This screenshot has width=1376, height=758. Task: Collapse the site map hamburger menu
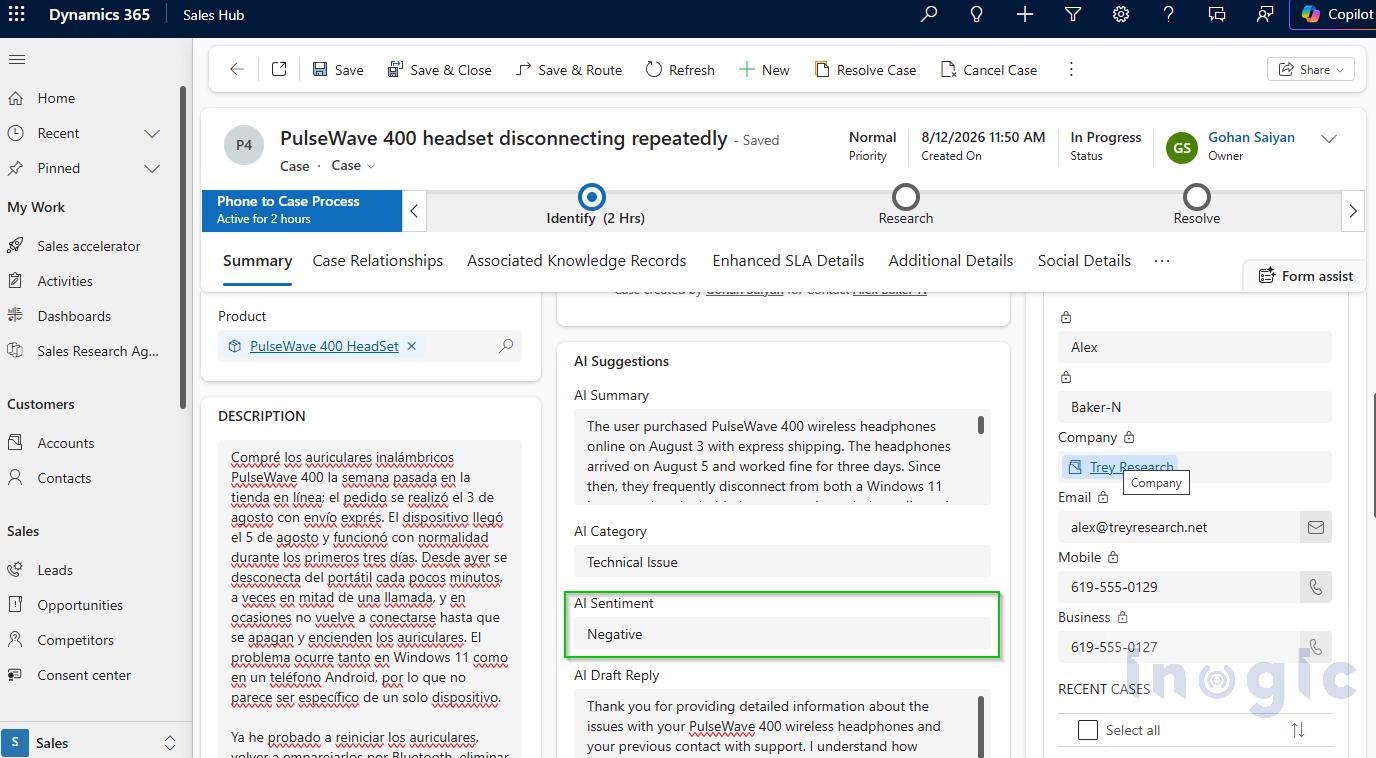point(16,60)
